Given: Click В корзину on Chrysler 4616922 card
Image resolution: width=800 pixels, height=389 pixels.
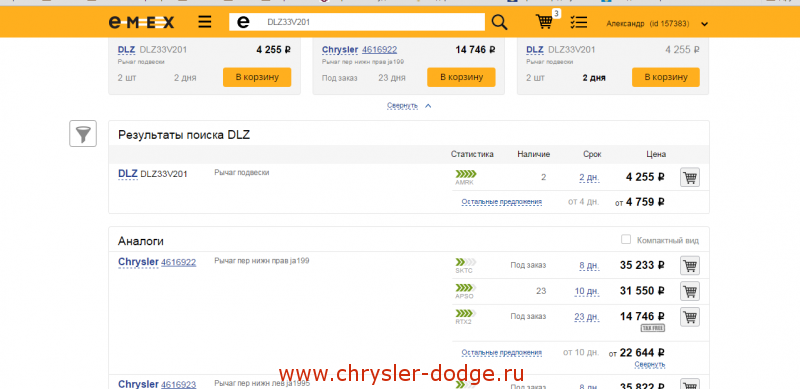Looking at the screenshot, I should pyautogui.click(x=461, y=77).
